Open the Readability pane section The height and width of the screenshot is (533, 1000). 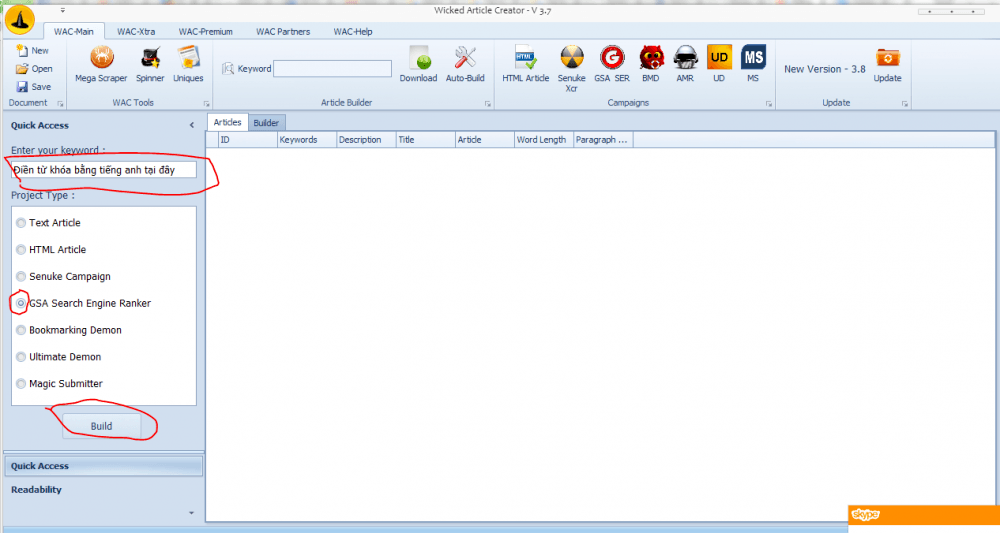tap(103, 490)
